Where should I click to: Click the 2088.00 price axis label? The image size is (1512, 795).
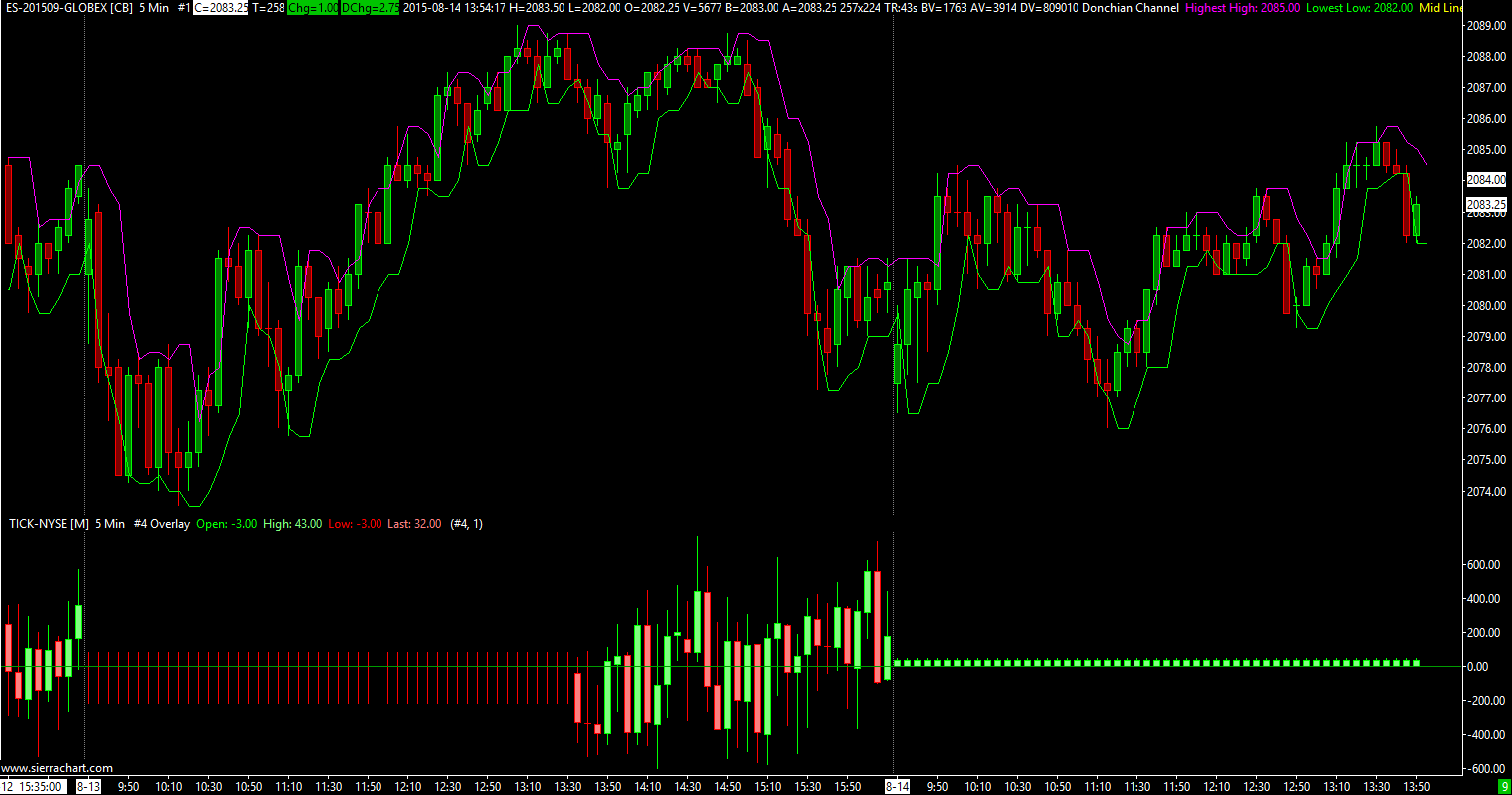1486,57
